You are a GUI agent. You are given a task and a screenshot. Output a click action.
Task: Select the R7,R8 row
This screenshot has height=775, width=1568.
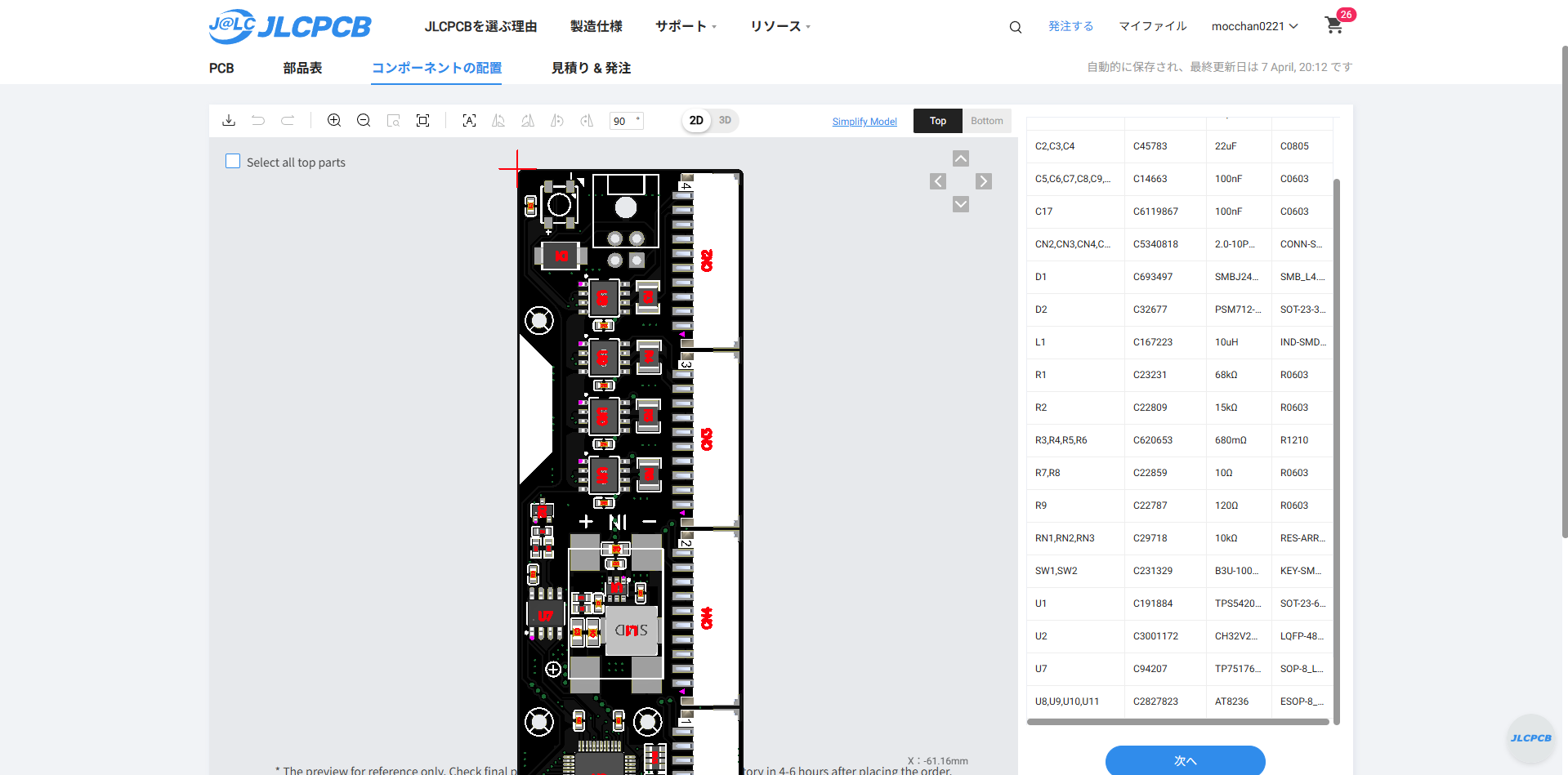tap(1180, 473)
